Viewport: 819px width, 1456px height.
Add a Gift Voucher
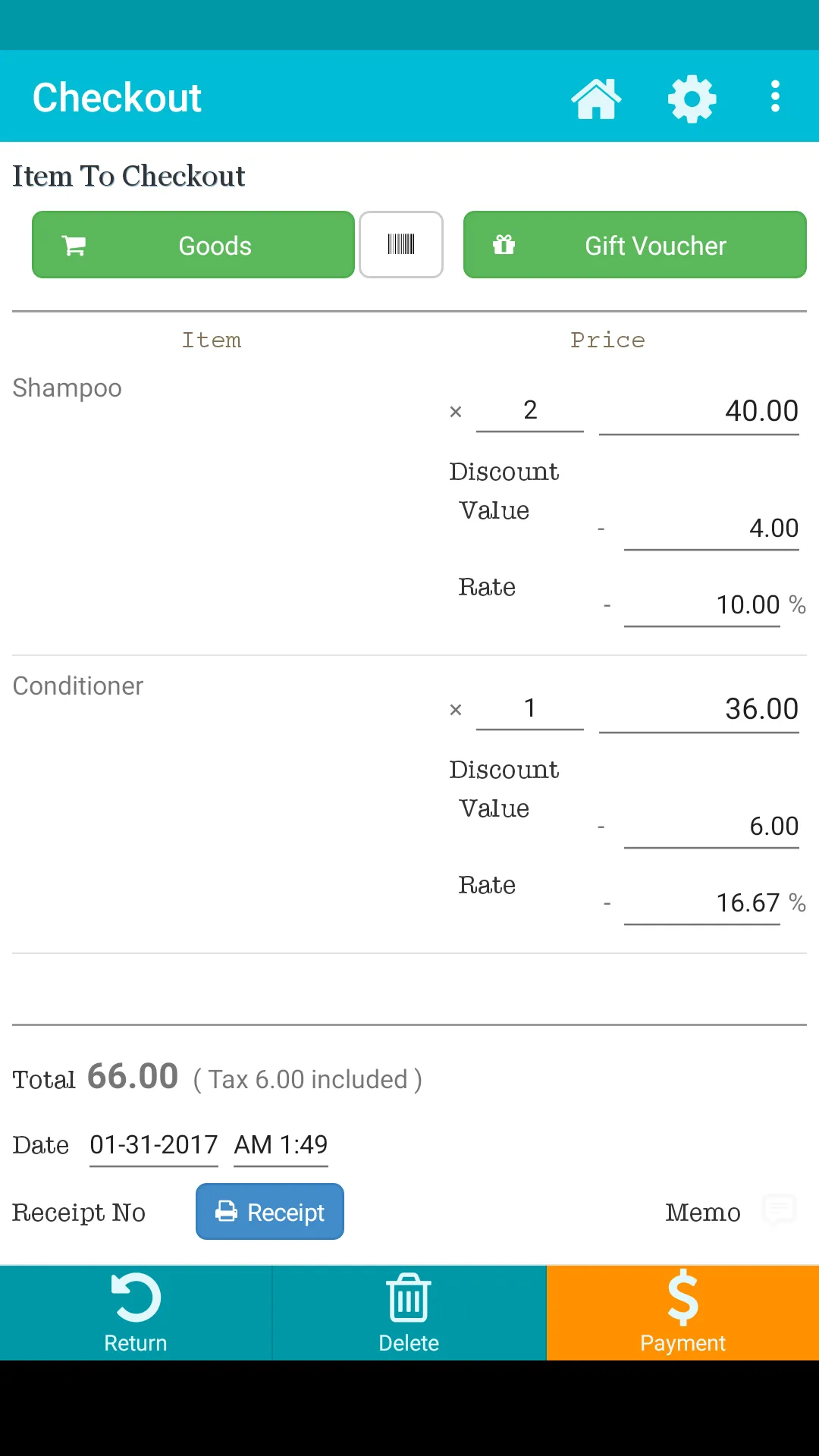tap(635, 245)
